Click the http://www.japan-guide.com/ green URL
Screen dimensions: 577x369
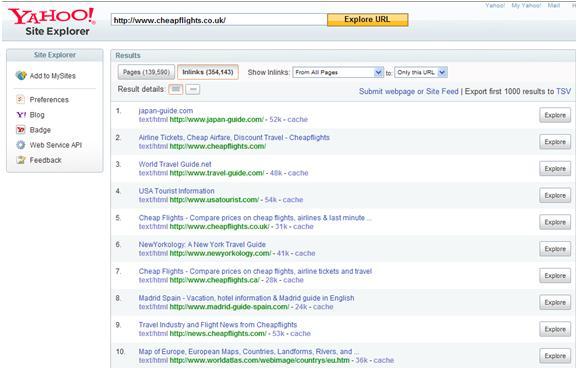click(216, 119)
